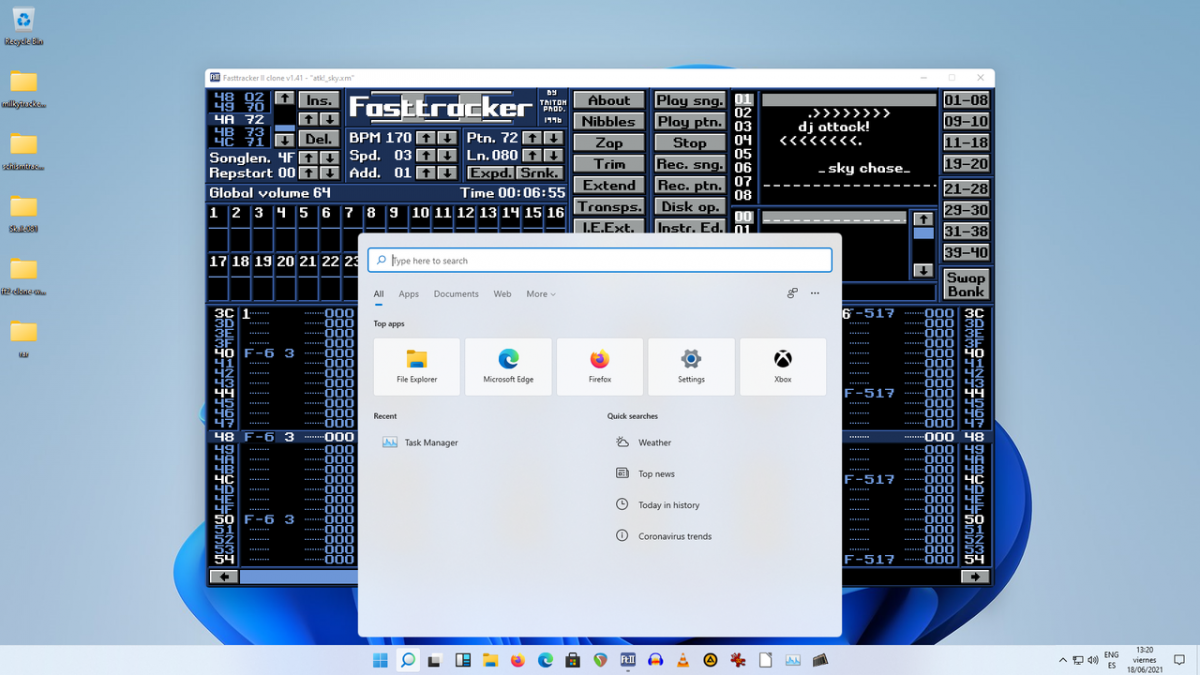
Task: Click the Microsoft Store taskbar icon
Action: tap(573, 660)
